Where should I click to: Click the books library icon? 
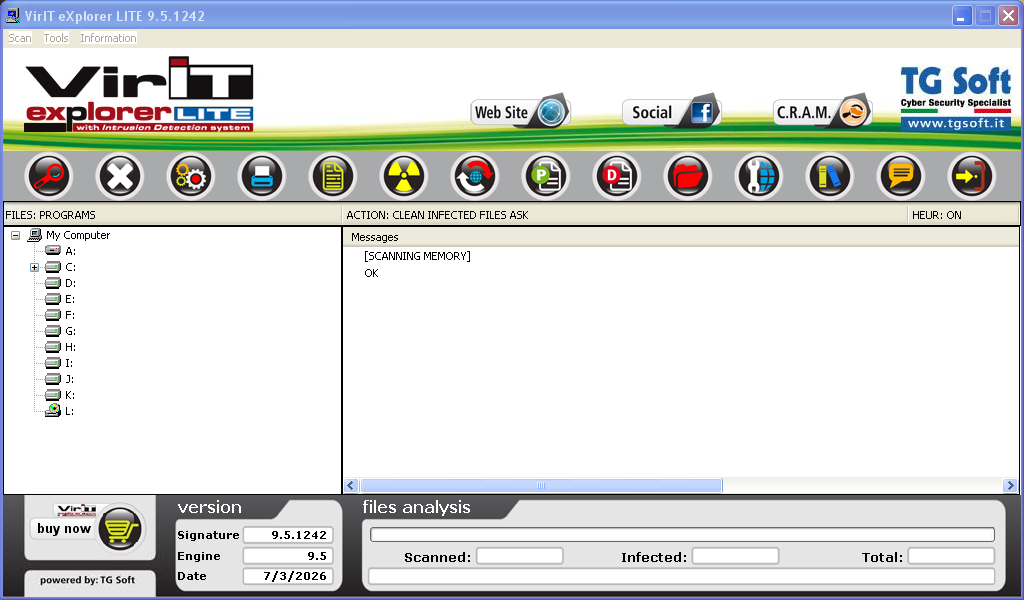[830, 176]
